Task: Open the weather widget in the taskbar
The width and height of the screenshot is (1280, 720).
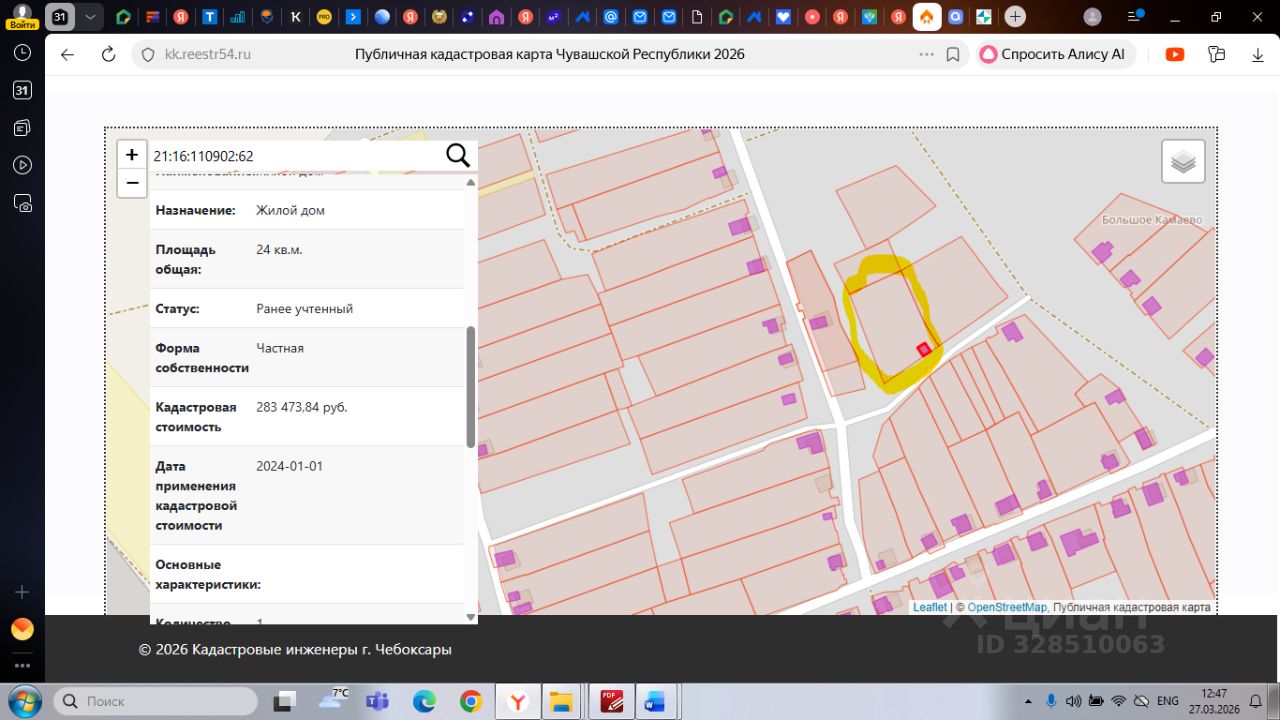Action: click(x=333, y=699)
